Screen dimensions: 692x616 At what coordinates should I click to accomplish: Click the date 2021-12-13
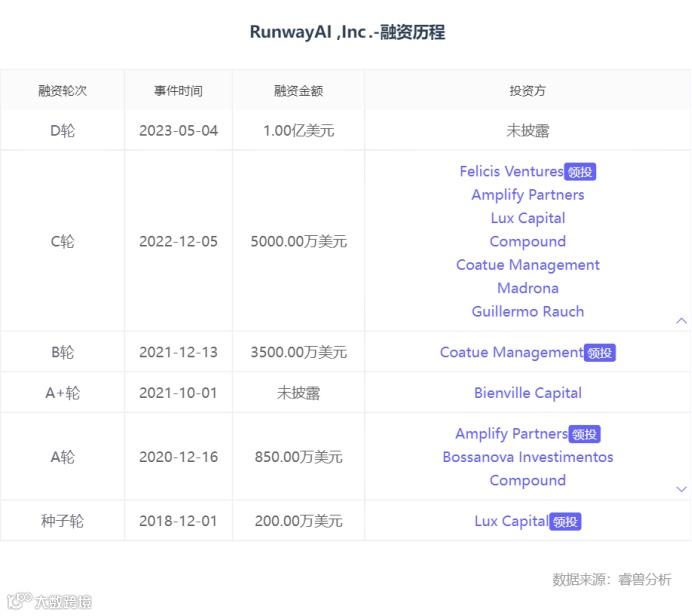coord(178,352)
